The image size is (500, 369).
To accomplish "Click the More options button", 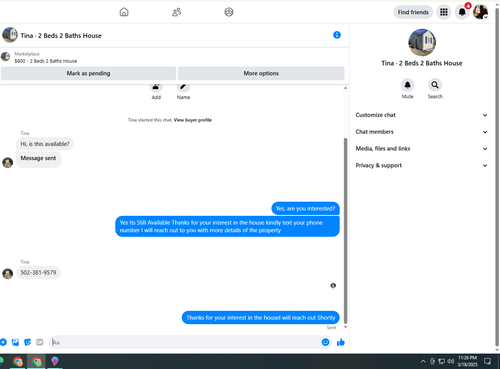I will [x=261, y=73].
